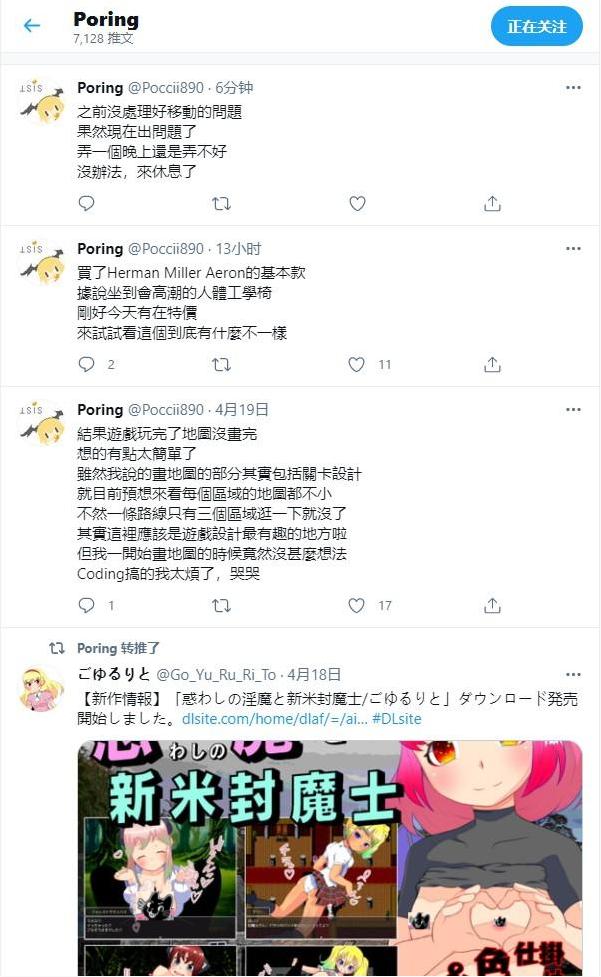
Task: Like the 4月19日 tweet with 17 likes
Action: [356, 605]
